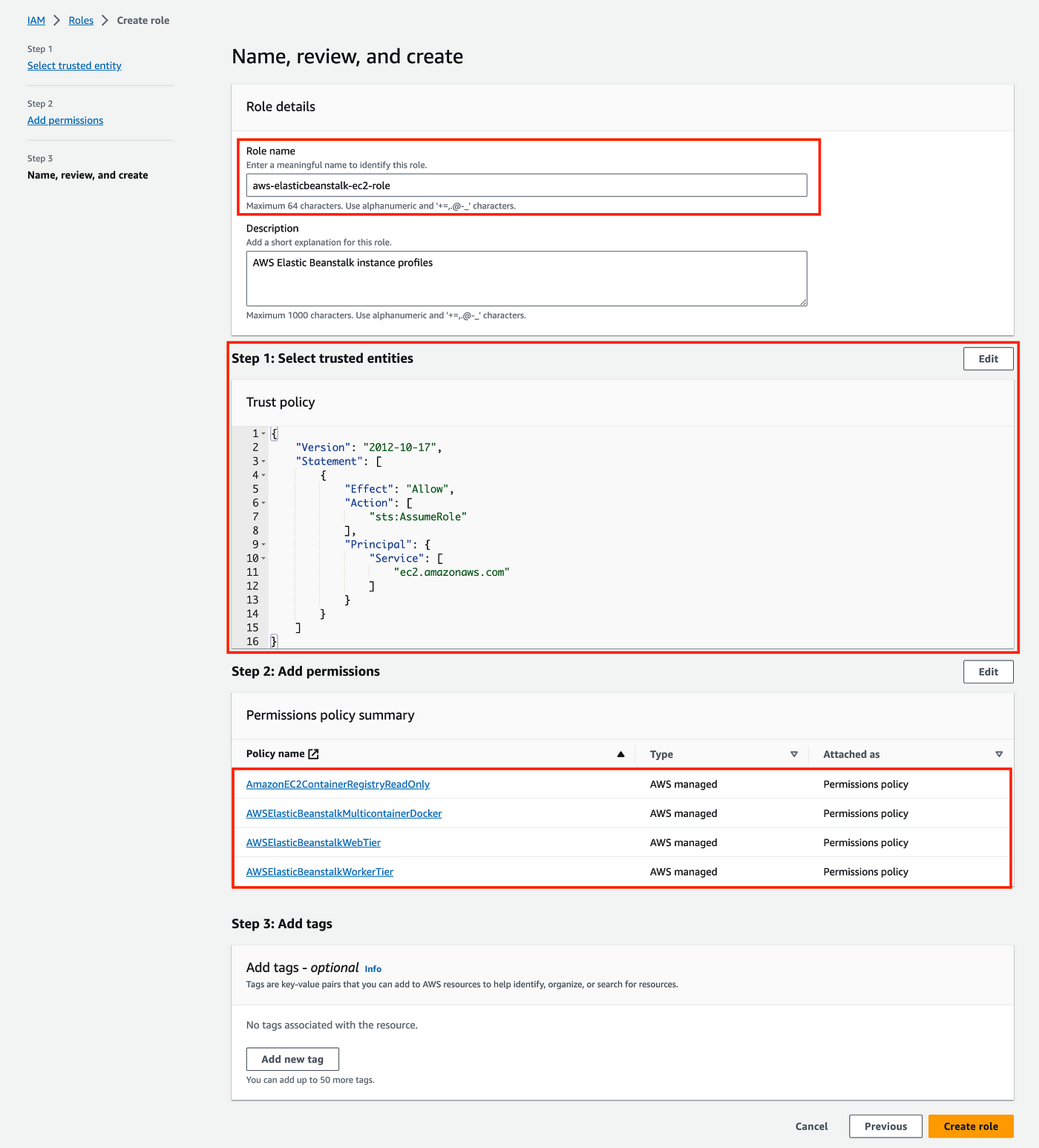Click "sts:AssumeRole" in trust policy
1039x1148 pixels.
click(418, 517)
